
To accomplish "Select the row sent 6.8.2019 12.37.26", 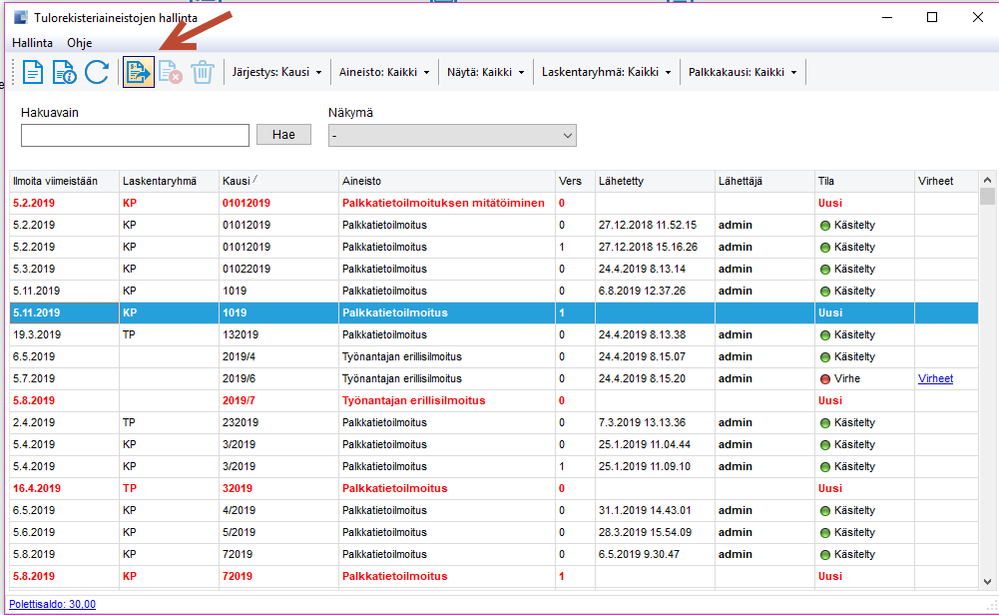I will (494, 291).
